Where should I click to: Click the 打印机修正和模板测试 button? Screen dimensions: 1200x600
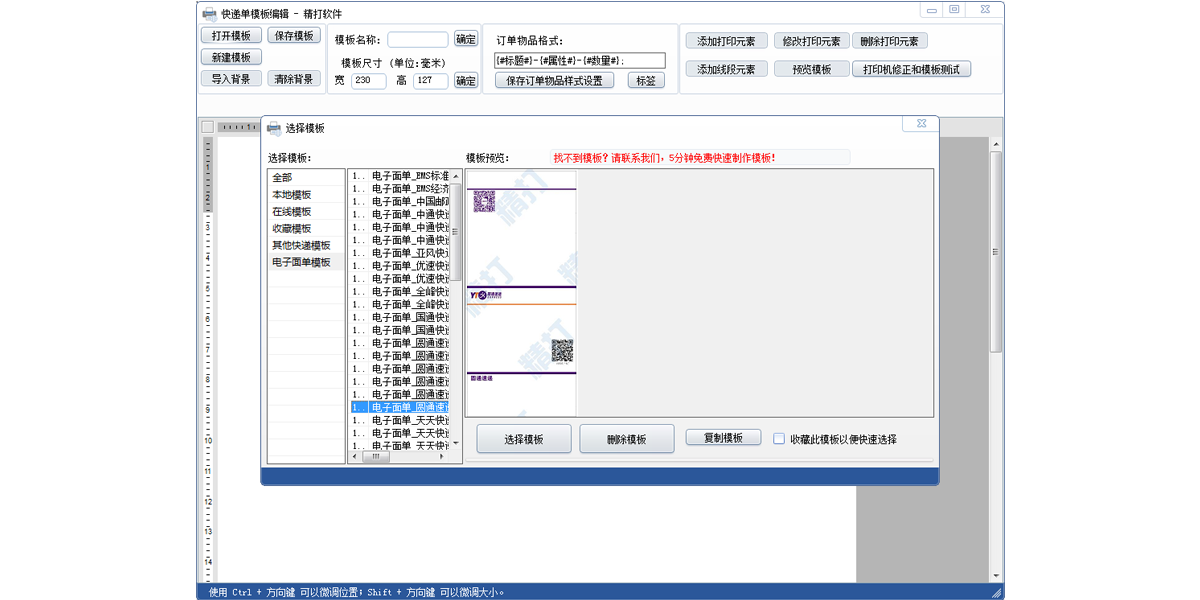click(912, 69)
